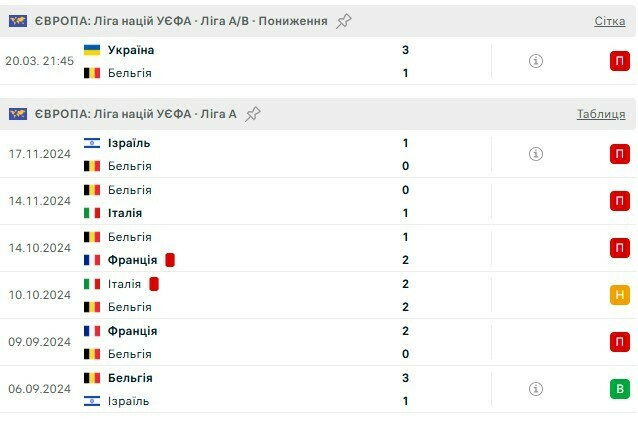The image size is (638, 421).
Task: Click the red П badge for 09.09.2024
Action: click(620, 342)
